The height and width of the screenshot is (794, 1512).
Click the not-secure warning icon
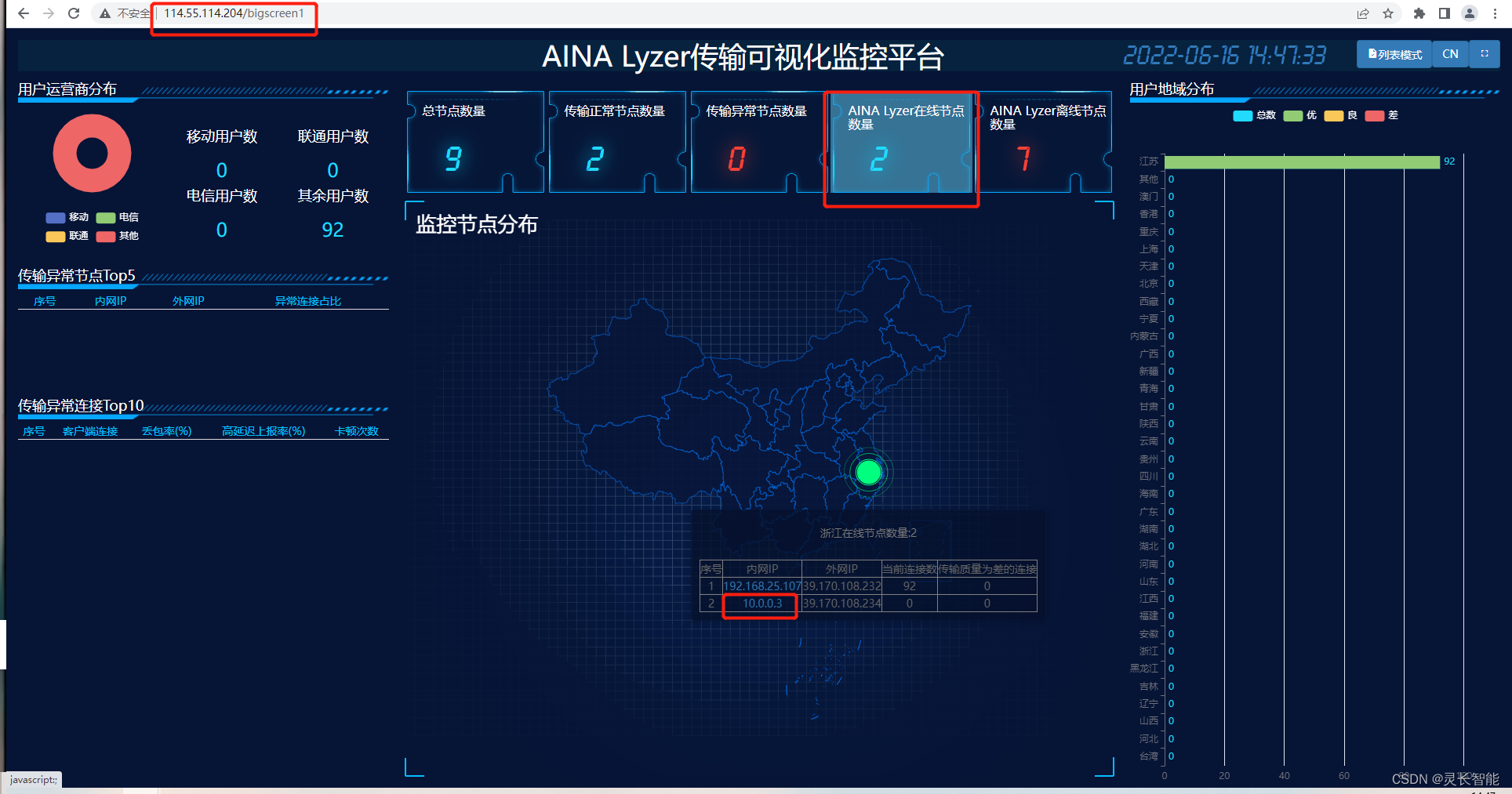(105, 13)
